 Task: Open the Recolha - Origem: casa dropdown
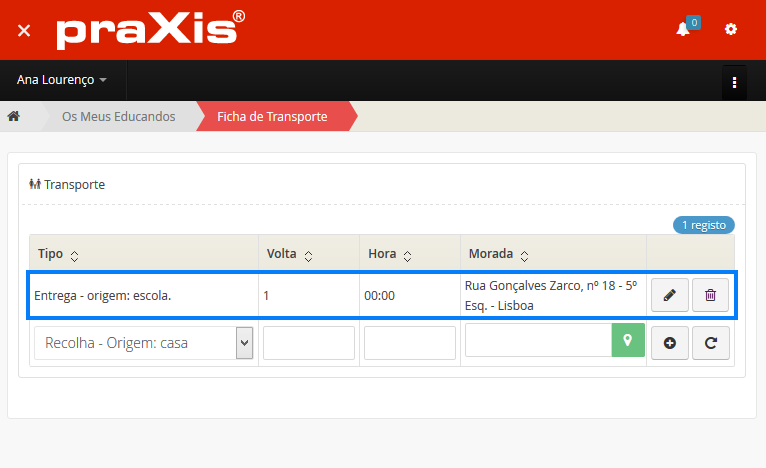144,343
